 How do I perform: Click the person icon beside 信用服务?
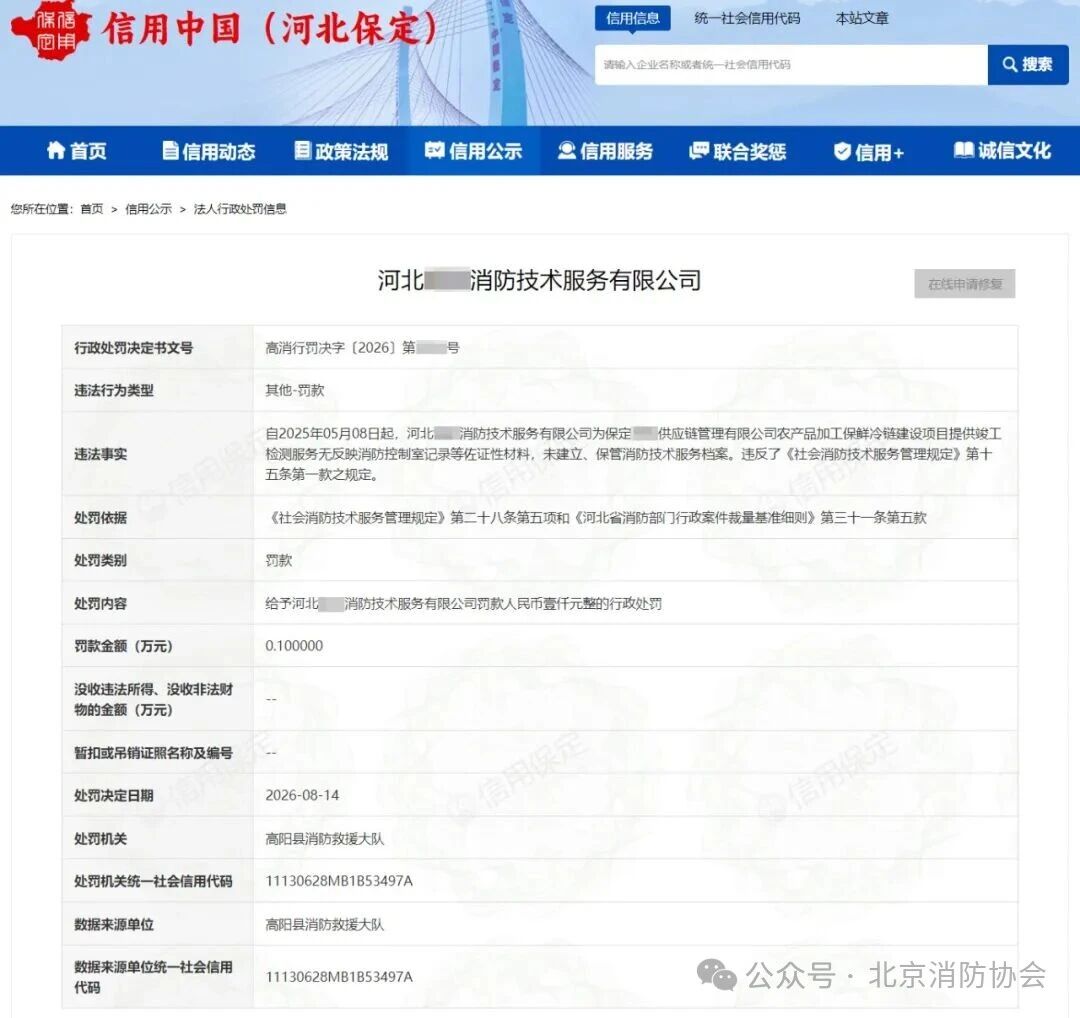[567, 150]
